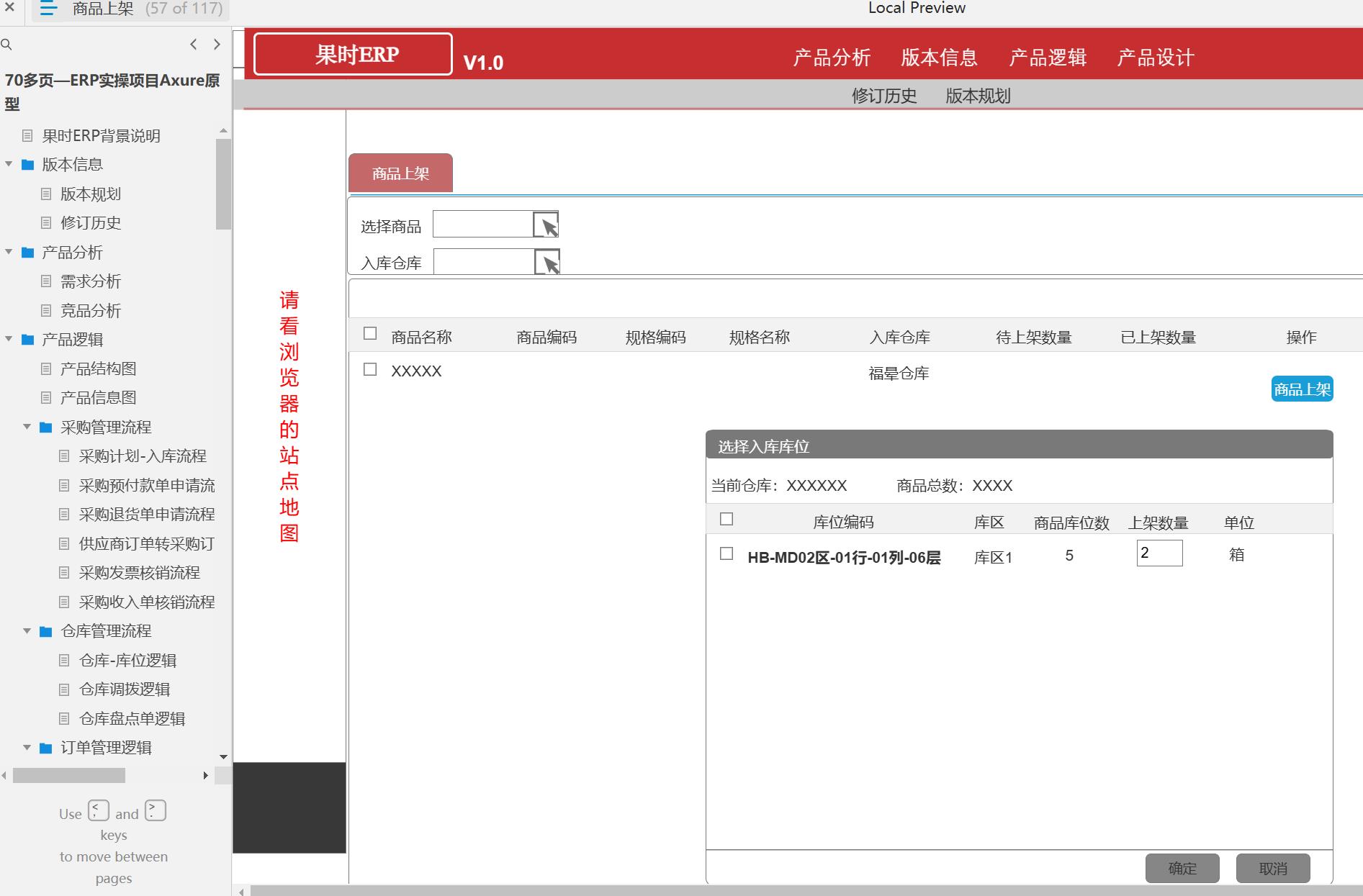The image size is (1363, 896).
Task: Open the 需求分析 page
Action: pyautogui.click(x=90, y=281)
